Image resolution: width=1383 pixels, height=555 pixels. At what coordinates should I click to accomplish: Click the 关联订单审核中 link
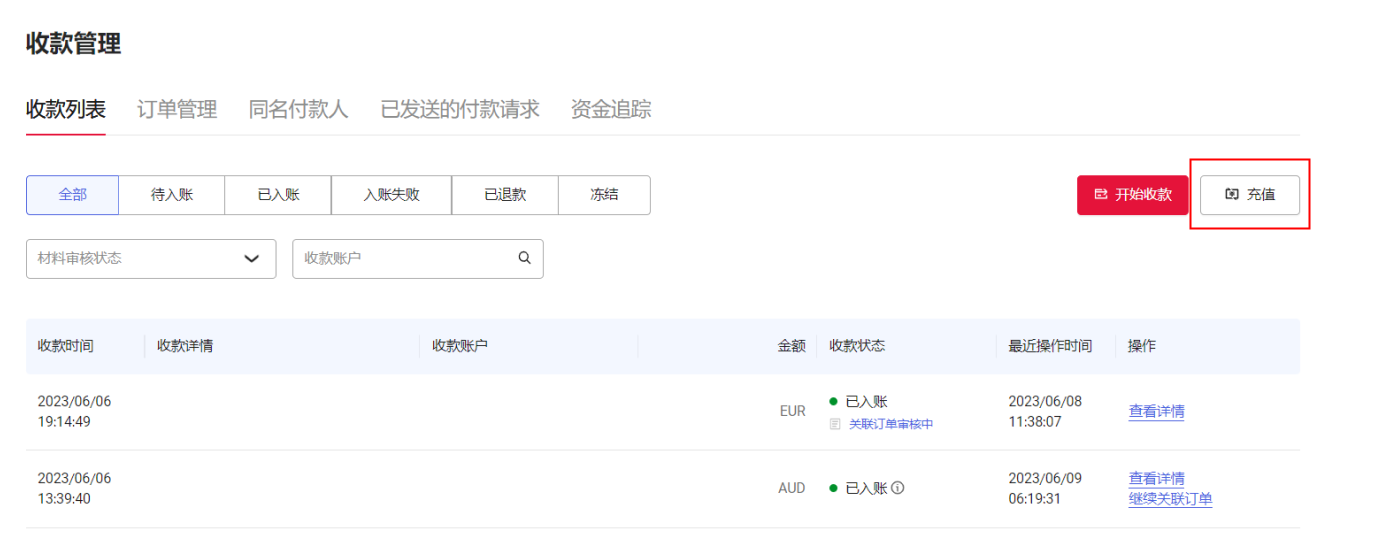click(890, 424)
